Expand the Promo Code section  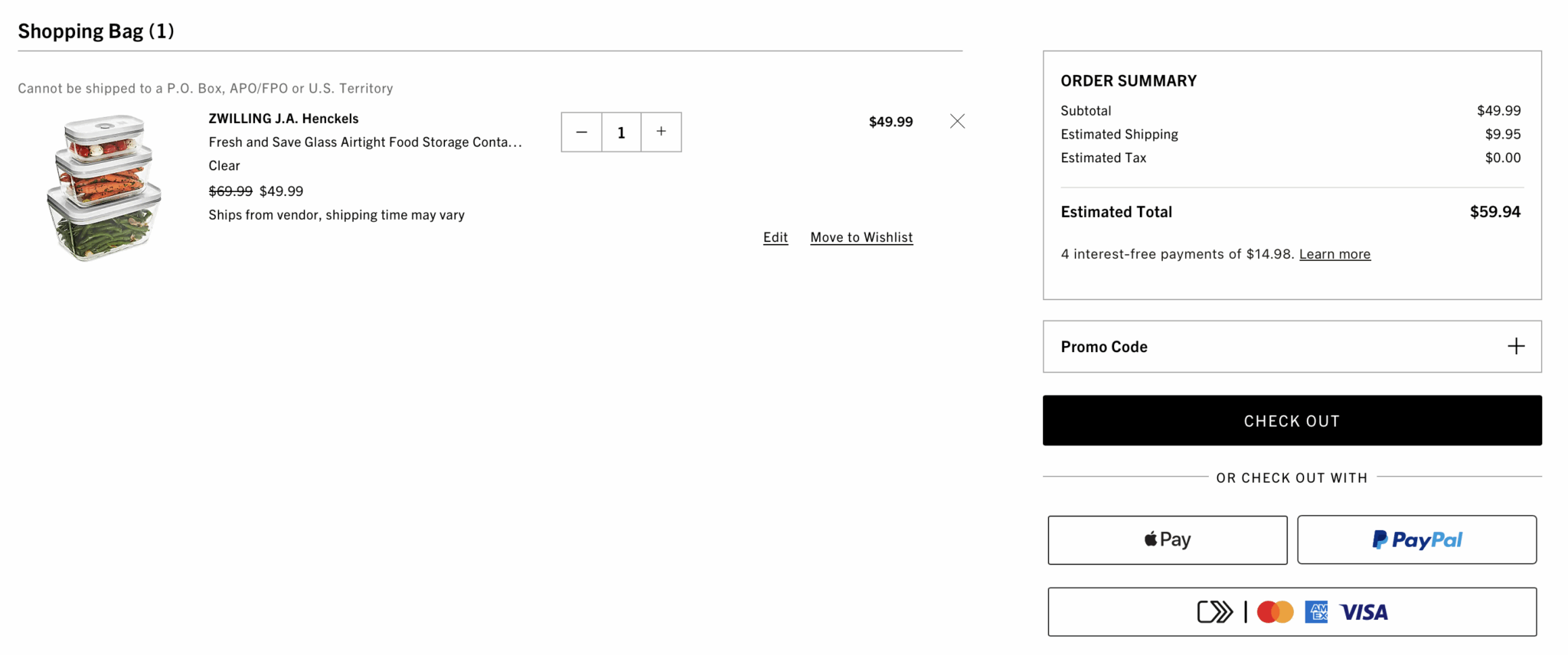pos(1515,346)
